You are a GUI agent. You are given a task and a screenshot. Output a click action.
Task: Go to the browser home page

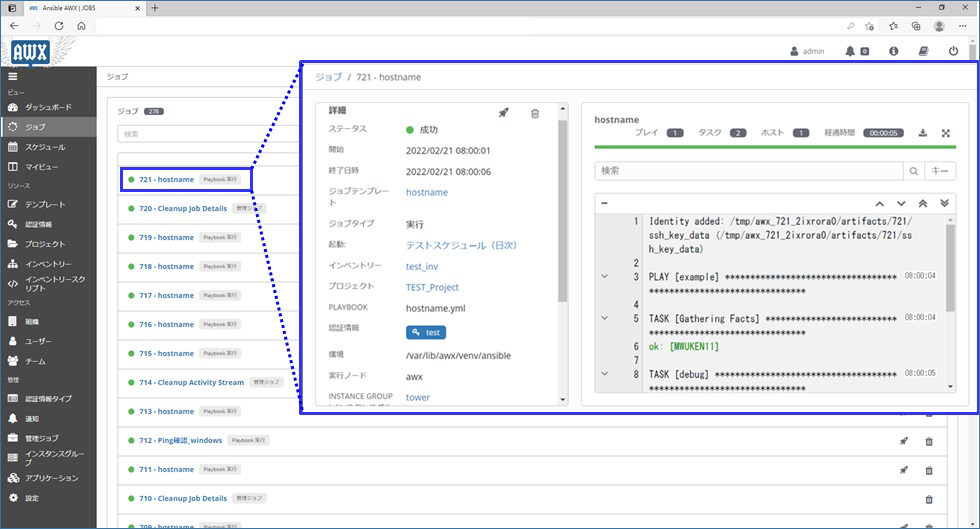[x=81, y=26]
